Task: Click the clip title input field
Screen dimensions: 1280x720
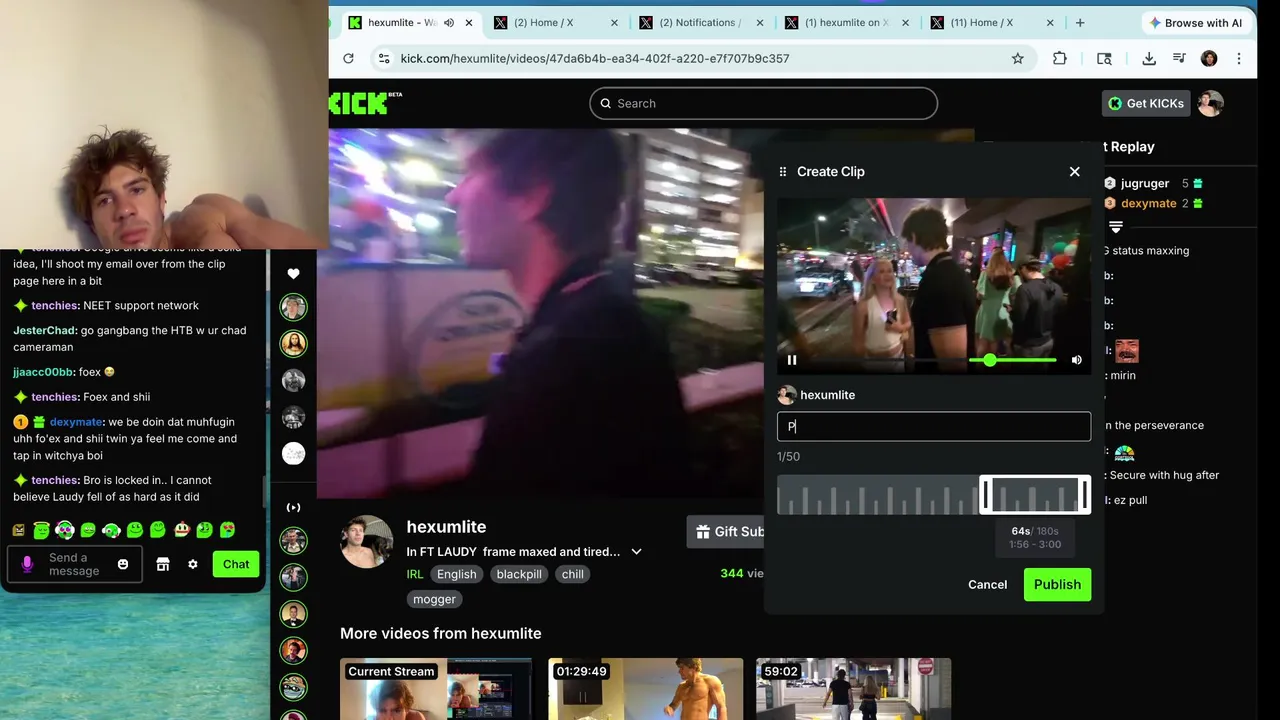Action: tap(934, 426)
